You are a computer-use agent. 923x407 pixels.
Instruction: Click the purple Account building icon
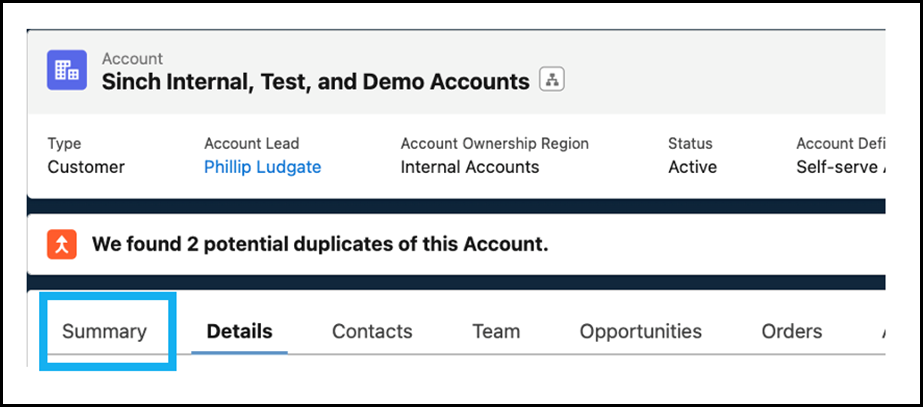point(67,70)
